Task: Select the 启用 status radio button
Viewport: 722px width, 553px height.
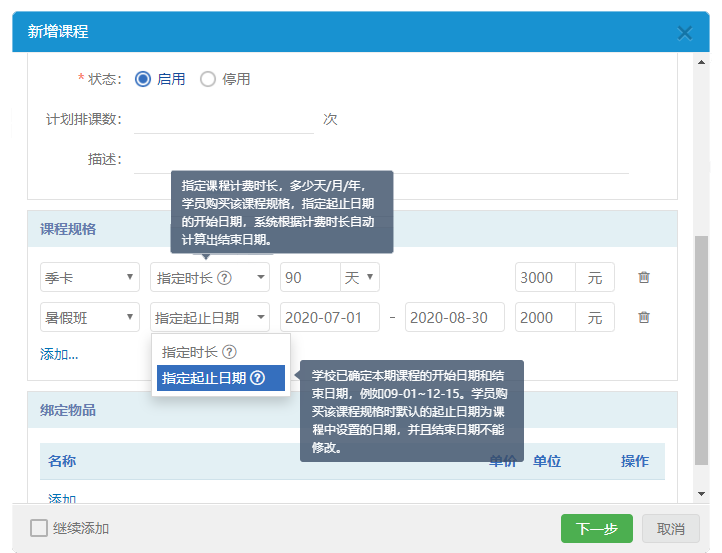Action: pos(143,79)
